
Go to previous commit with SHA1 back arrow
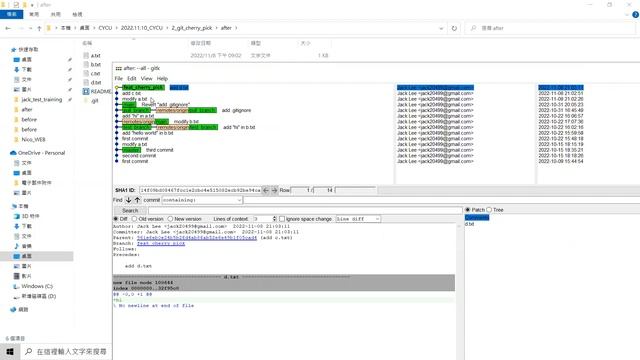pyautogui.click(x=266, y=190)
